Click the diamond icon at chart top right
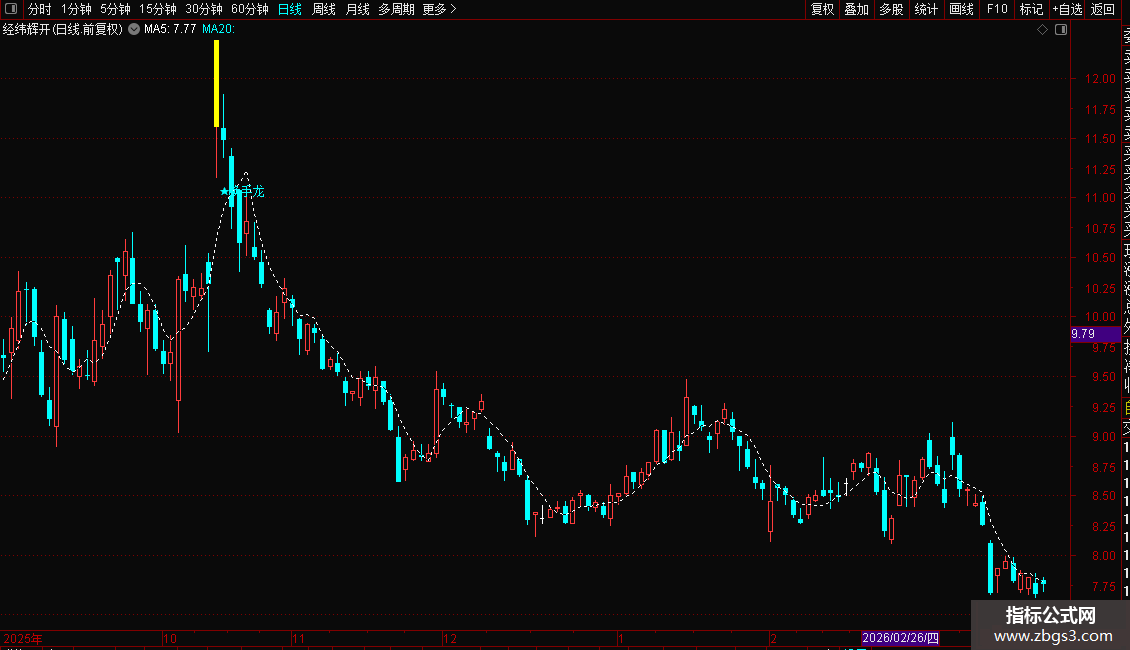 point(1042,30)
